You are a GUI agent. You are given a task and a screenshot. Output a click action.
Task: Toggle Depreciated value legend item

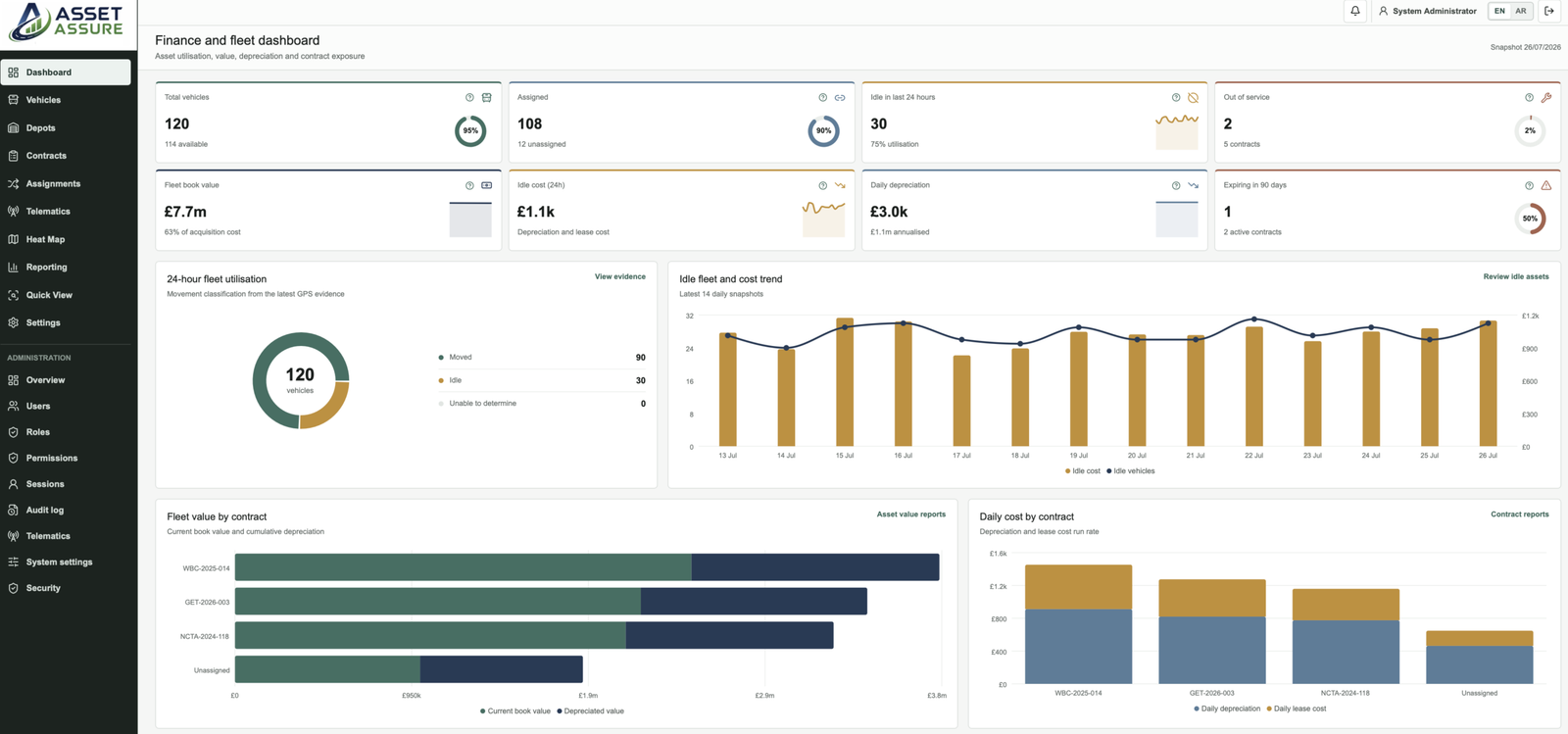pos(591,711)
